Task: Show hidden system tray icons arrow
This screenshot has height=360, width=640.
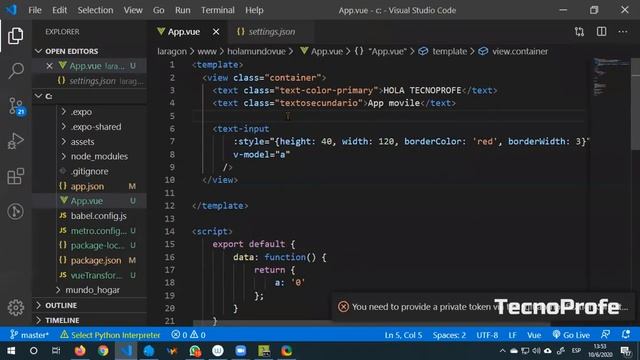Action: [x=502, y=351]
